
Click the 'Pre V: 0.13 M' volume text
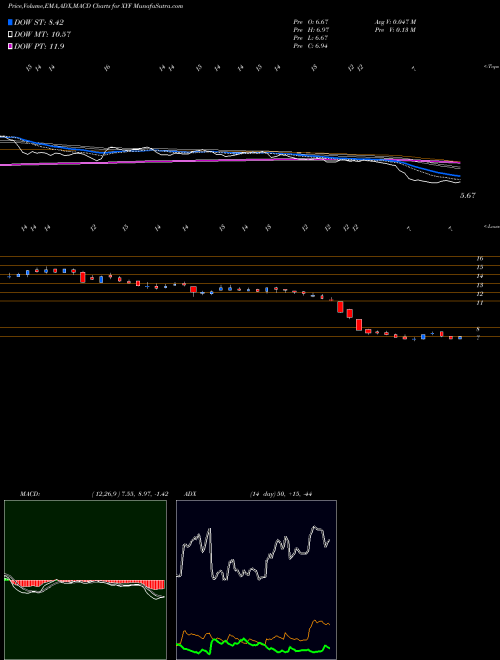pyautogui.click(x=396, y=30)
